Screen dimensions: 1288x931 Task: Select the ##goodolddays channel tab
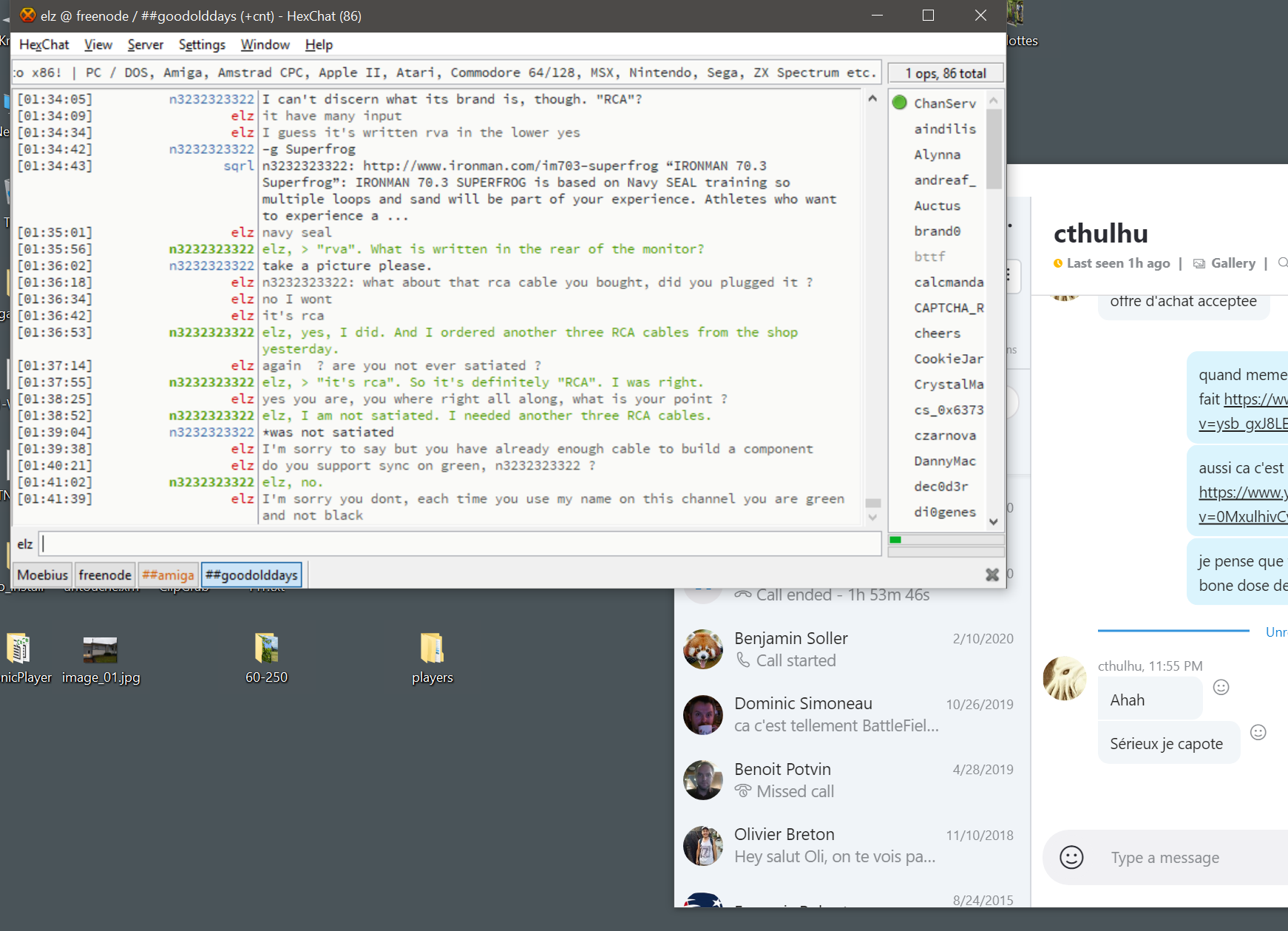point(251,575)
